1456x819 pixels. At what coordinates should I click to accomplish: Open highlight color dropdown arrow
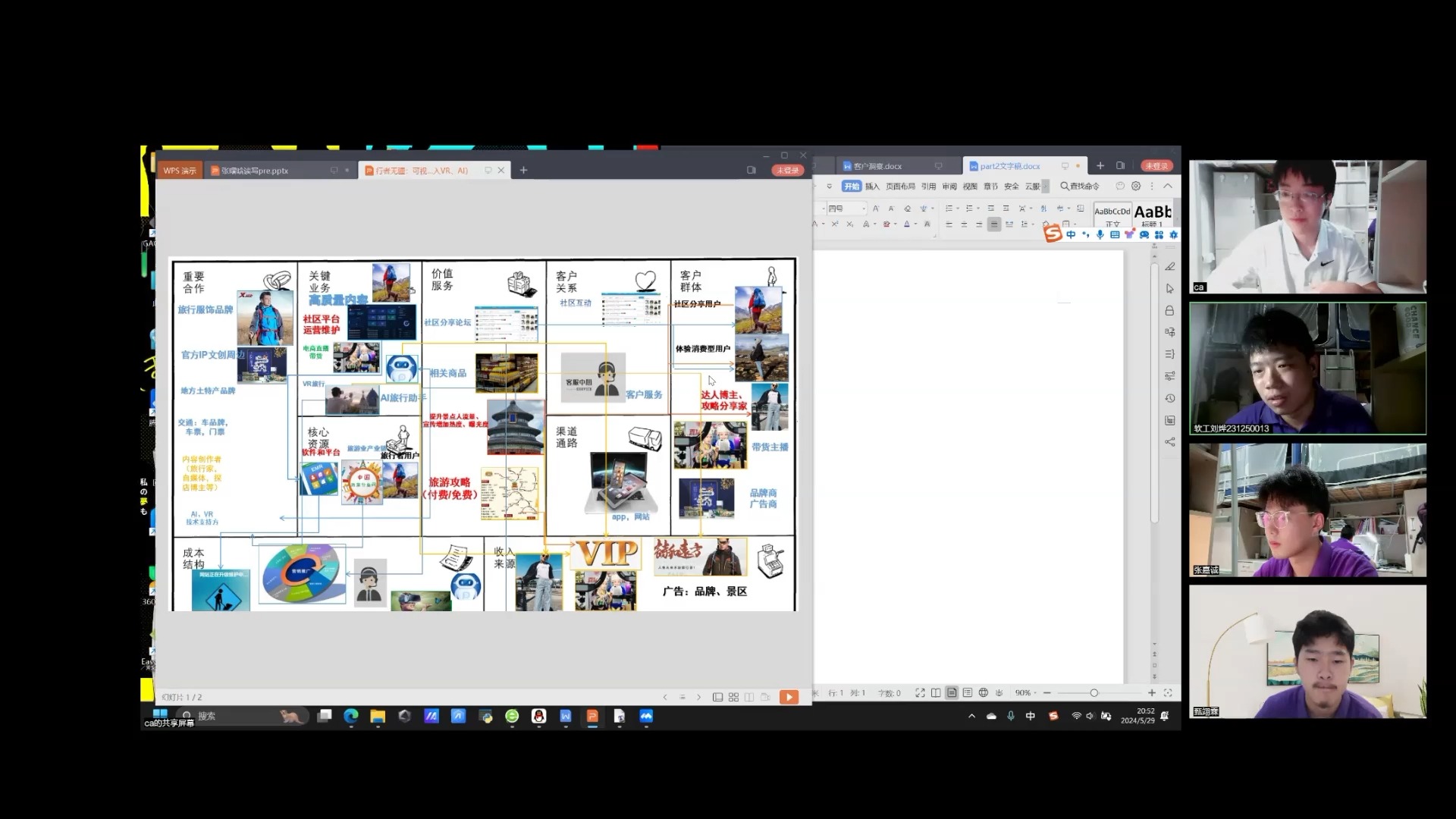click(895, 224)
